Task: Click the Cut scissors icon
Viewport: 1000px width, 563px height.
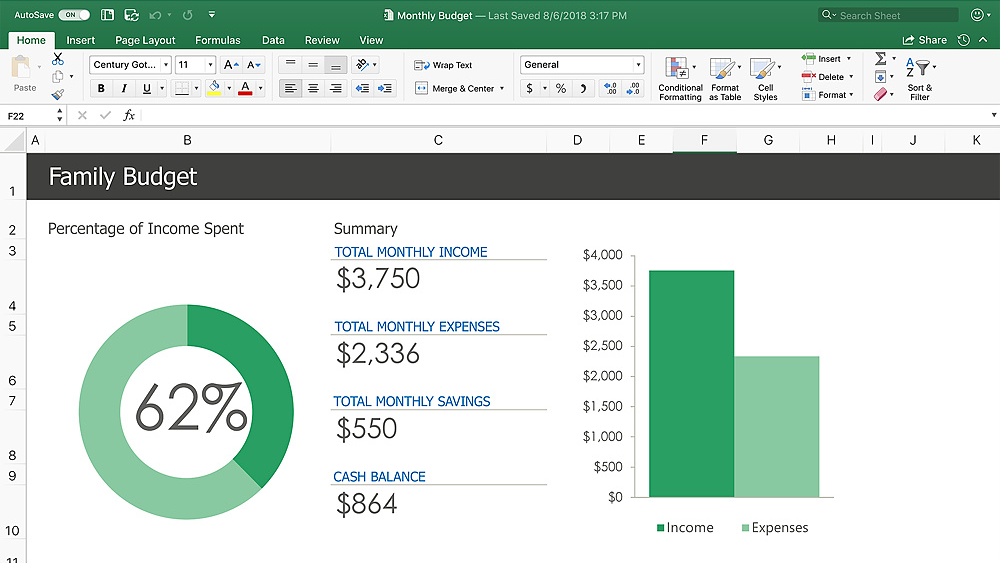Action: [57, 59]
